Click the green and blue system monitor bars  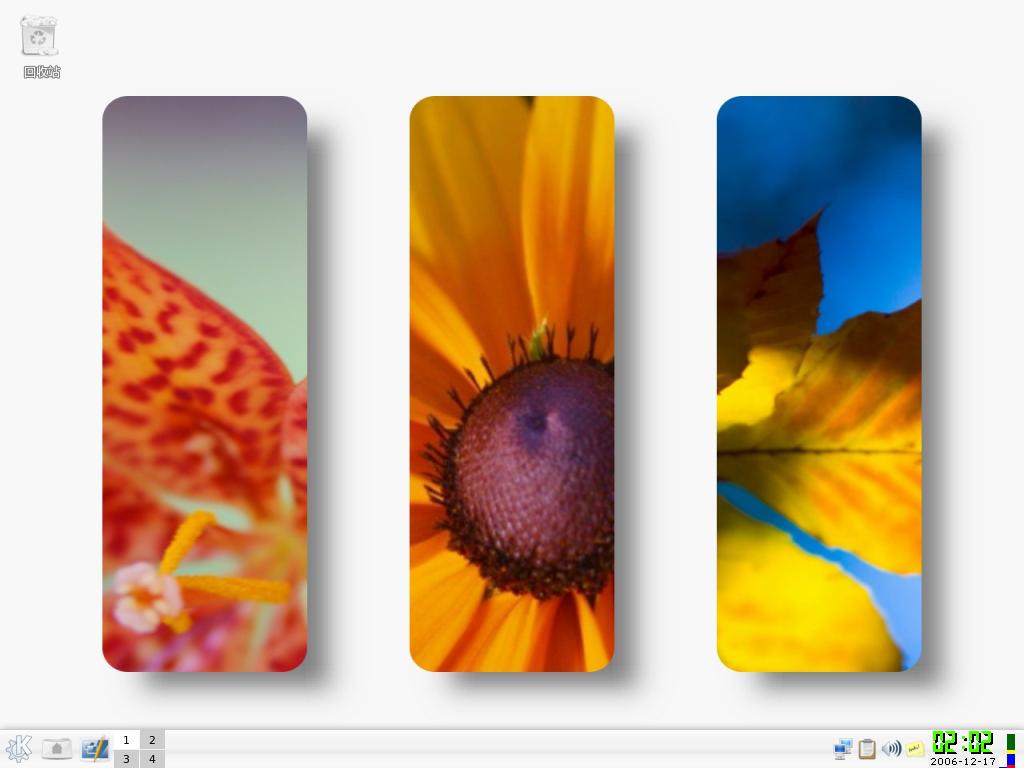click(1010, 750)
